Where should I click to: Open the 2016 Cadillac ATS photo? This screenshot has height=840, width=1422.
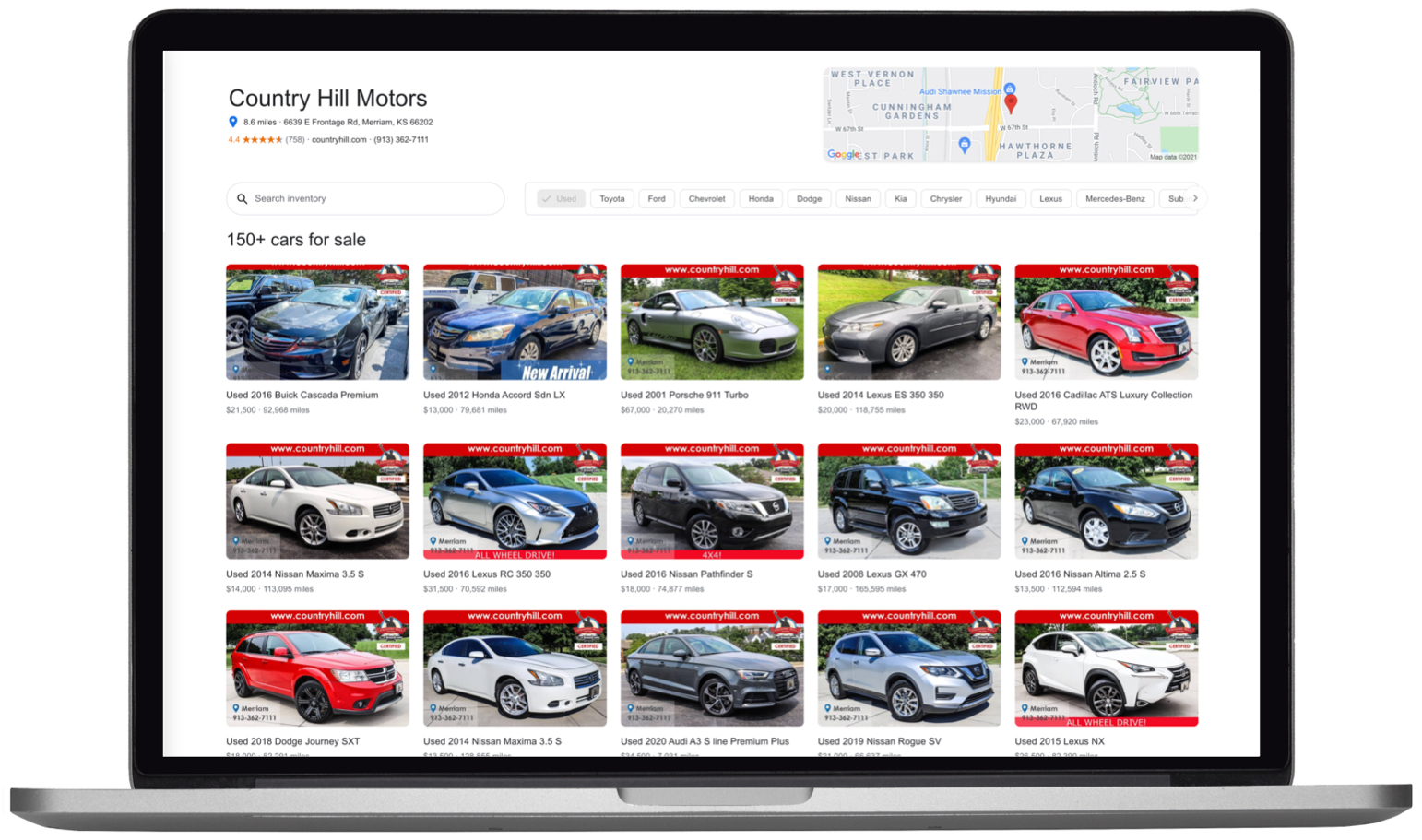coord(1107,322)
